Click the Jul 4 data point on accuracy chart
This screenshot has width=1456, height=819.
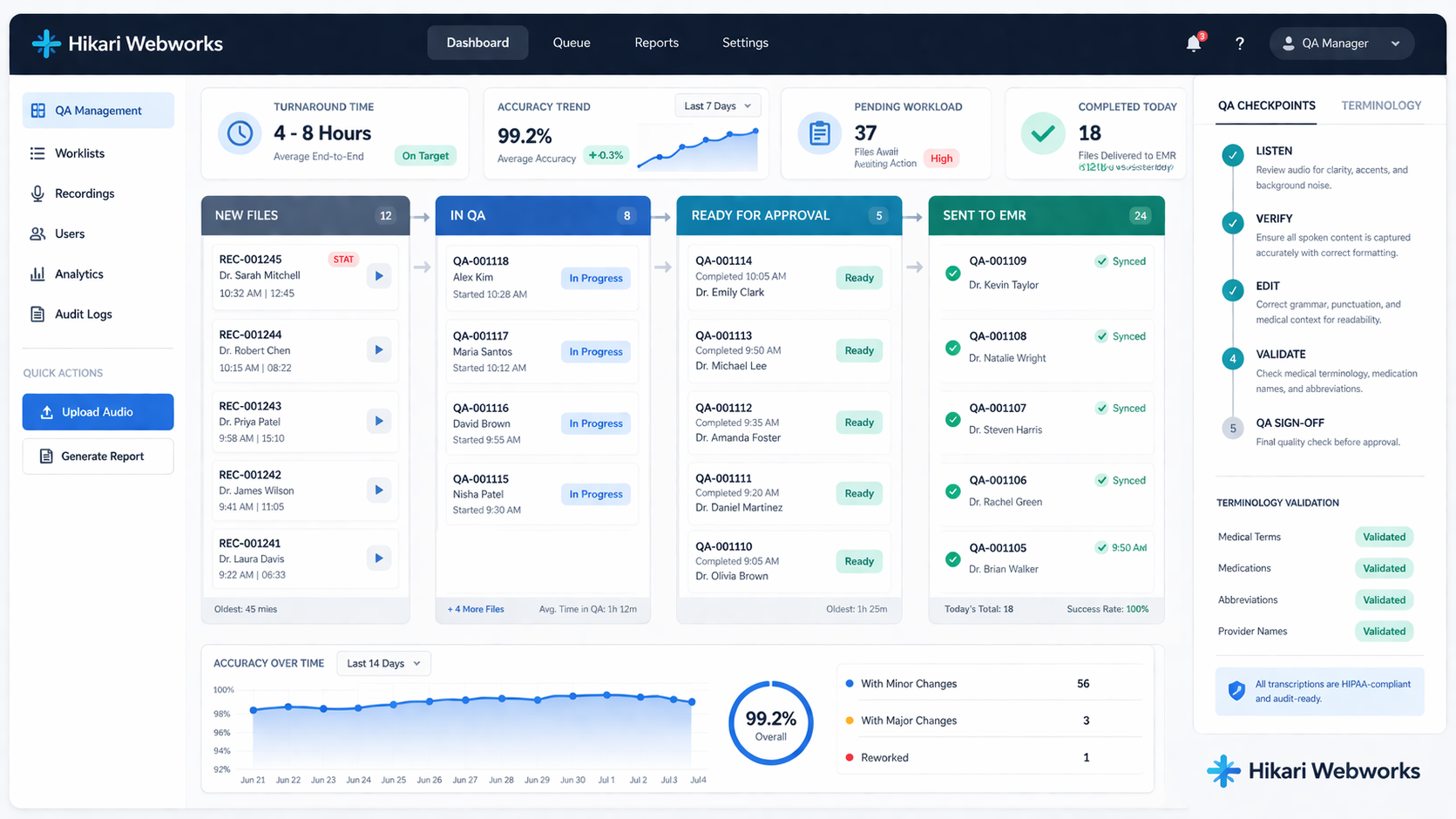[x=693, y=701]
